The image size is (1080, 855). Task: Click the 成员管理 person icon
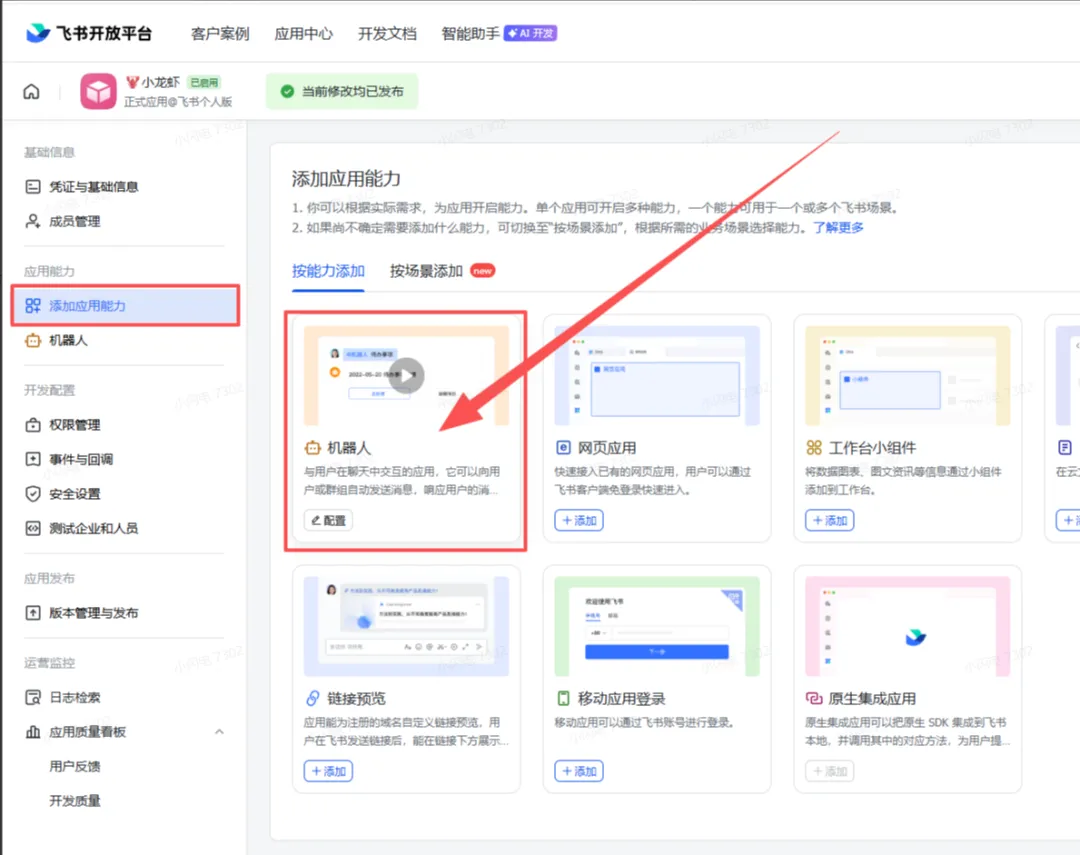[32, 221]
